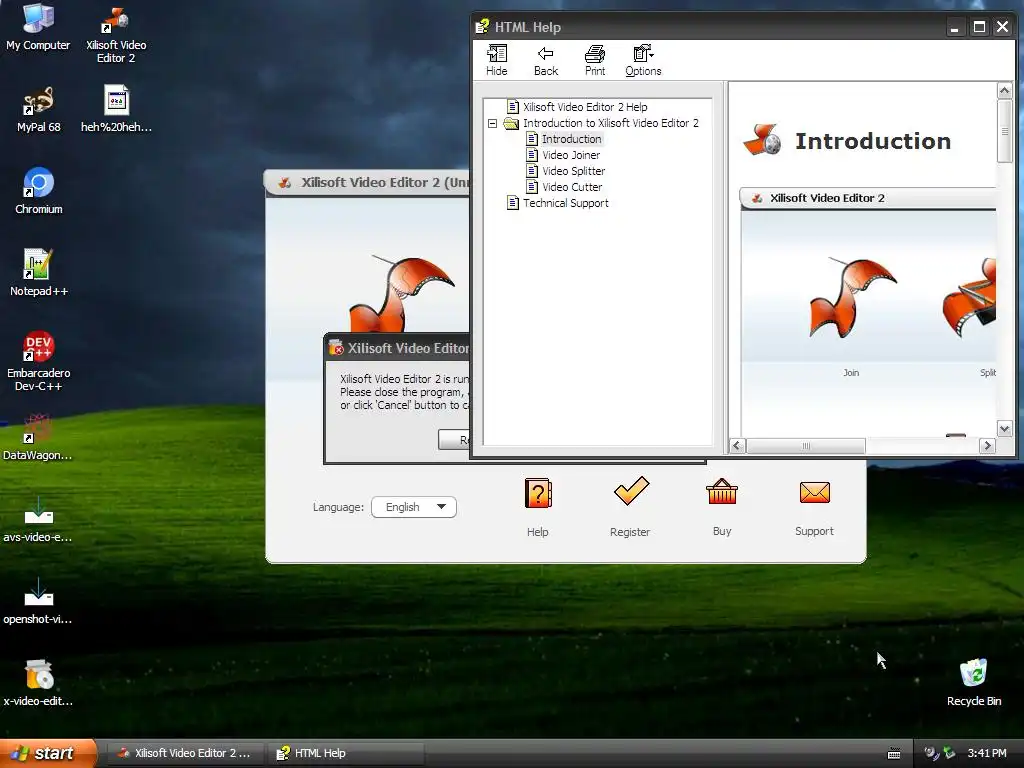Click the Register checkmark icon
Image resolution: width=1024 pixels, height=768 pixels.
[631, 491]
